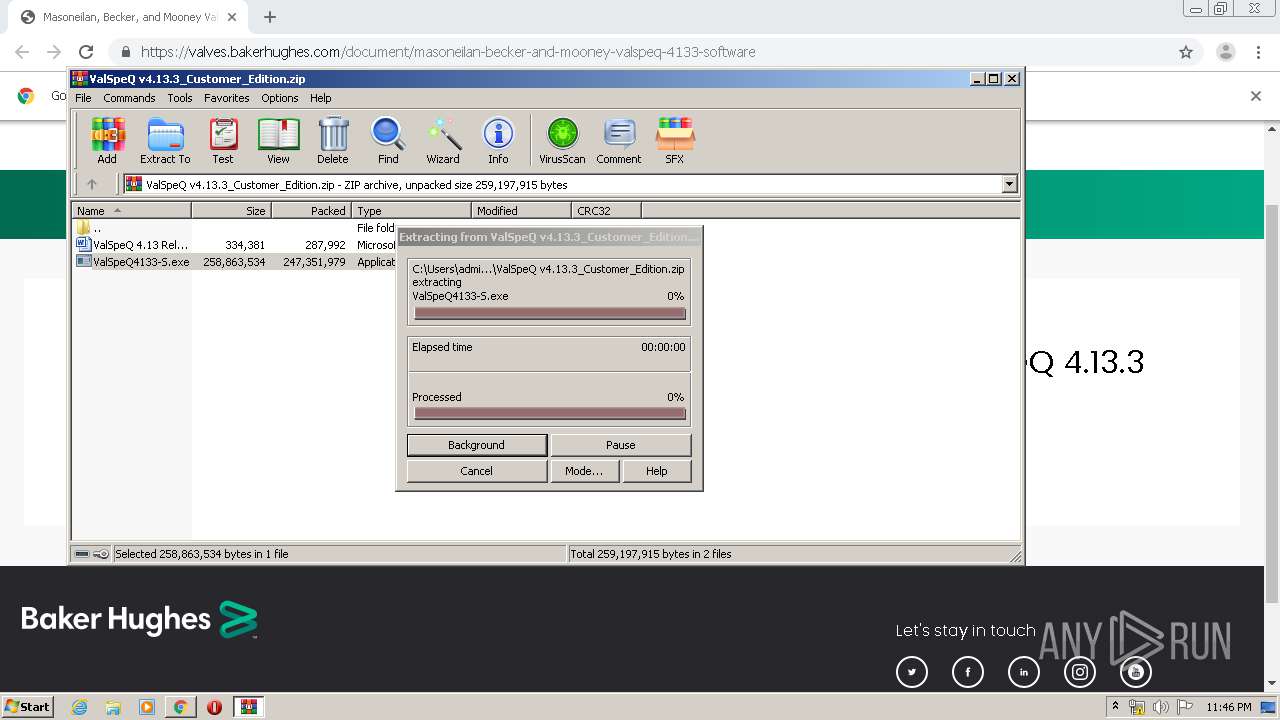The height and width of the screenshot is (720, 1280).
Task: Cancel the extraction
Action: (x=477, y=471)
